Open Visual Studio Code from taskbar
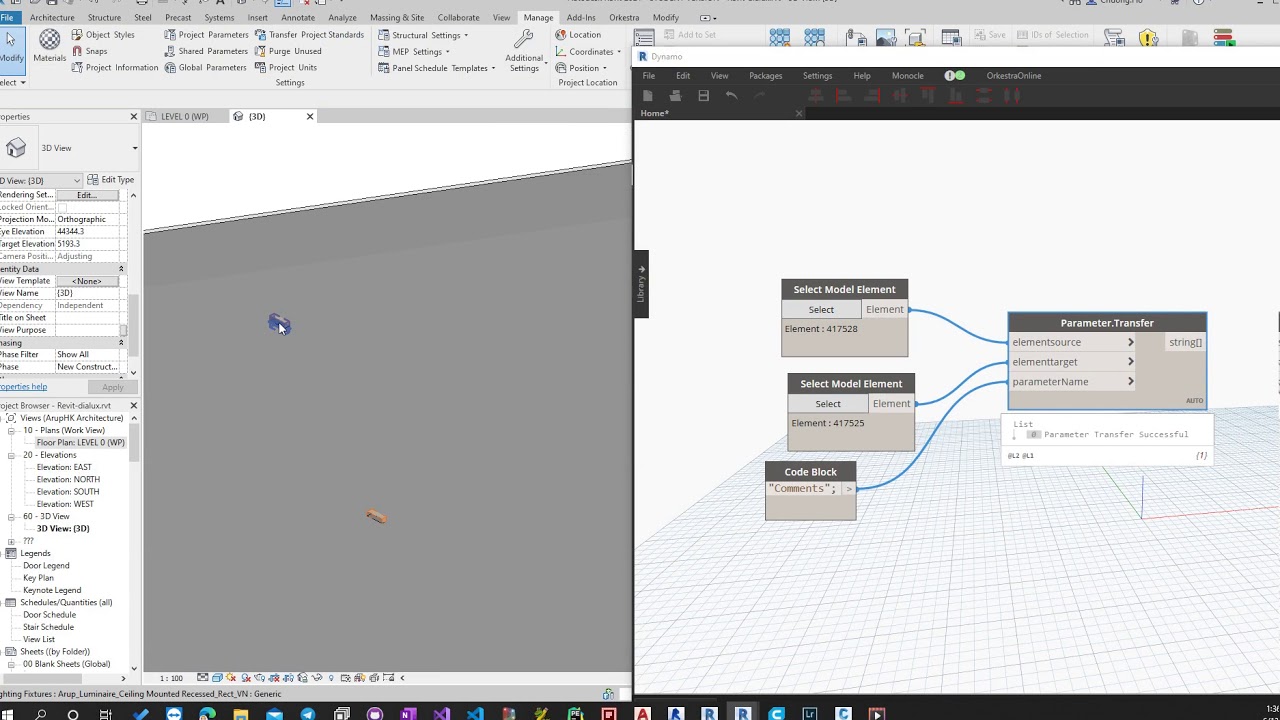This screenshot has height=720, width=1280. coord(475,714)
